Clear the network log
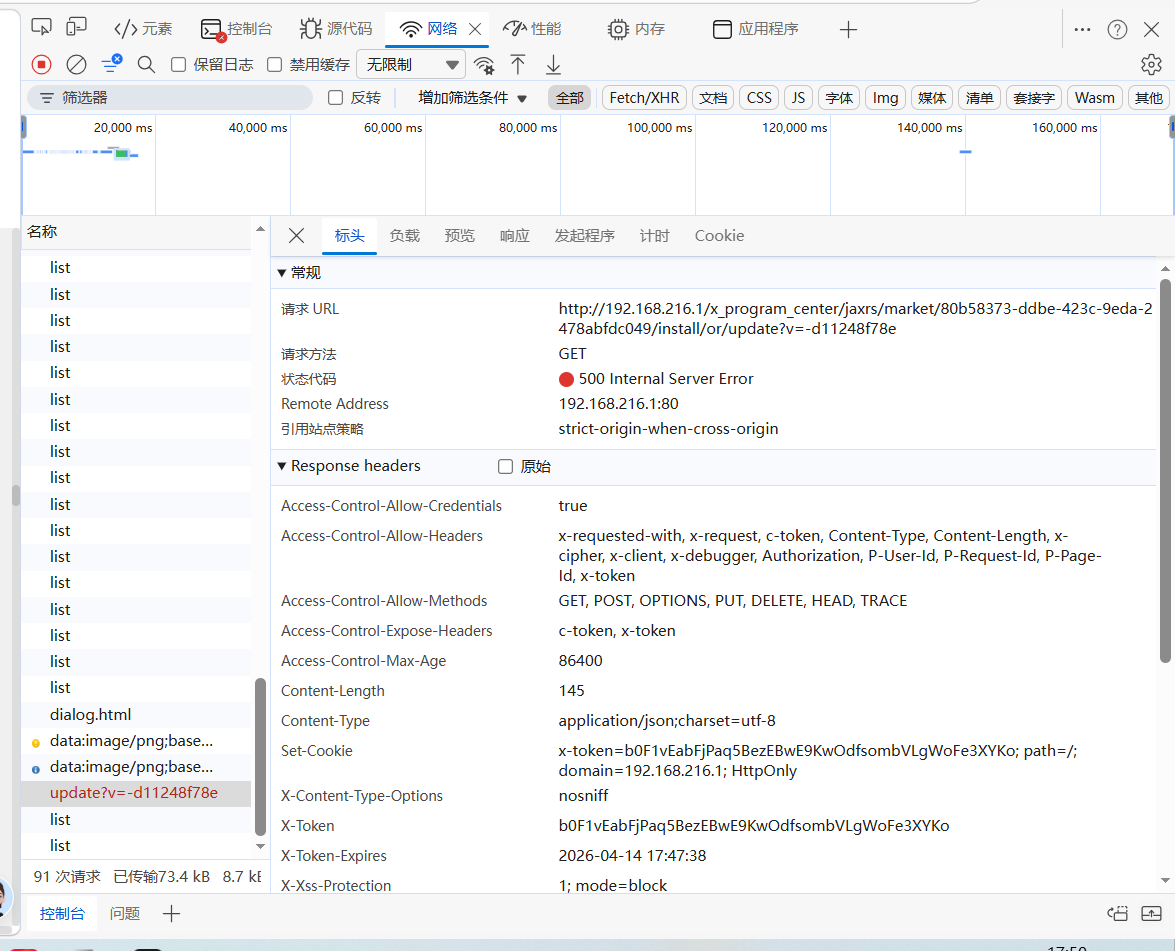 (76, 65)
